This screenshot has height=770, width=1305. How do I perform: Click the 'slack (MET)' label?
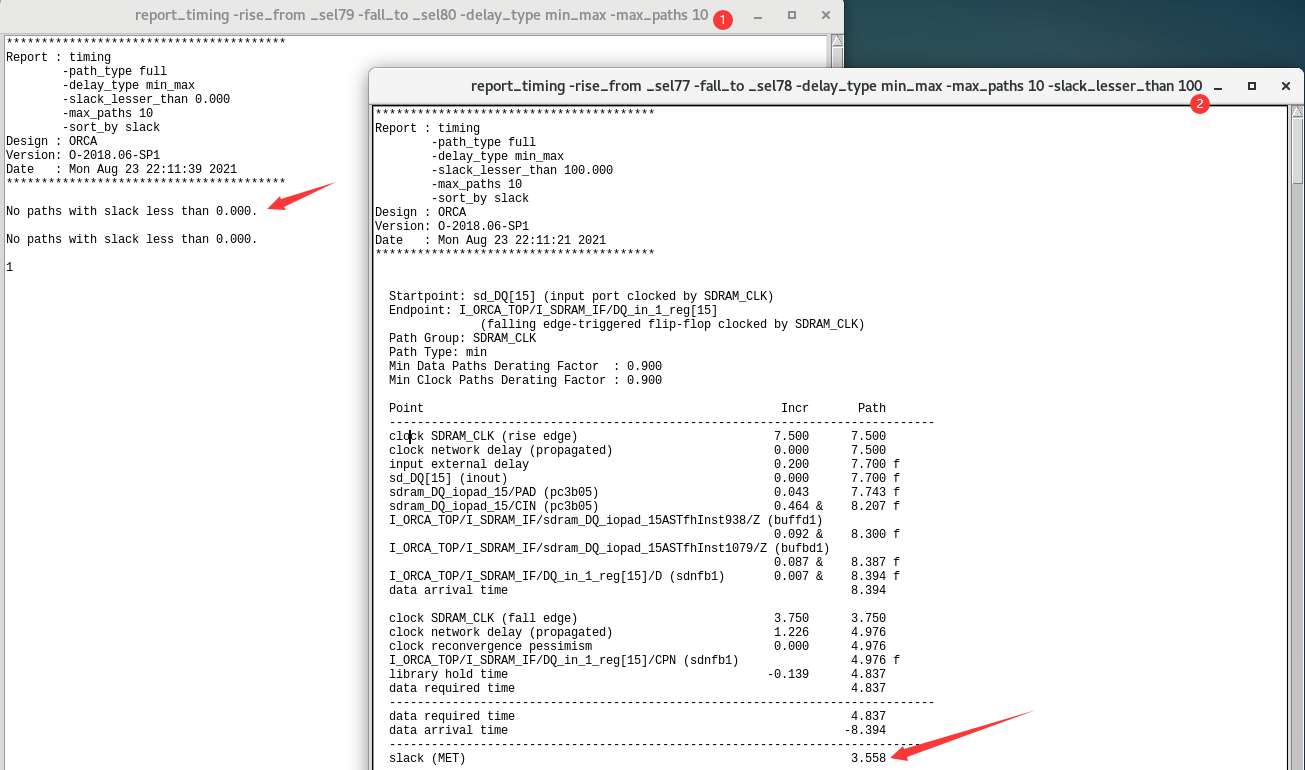pos(427,758)
